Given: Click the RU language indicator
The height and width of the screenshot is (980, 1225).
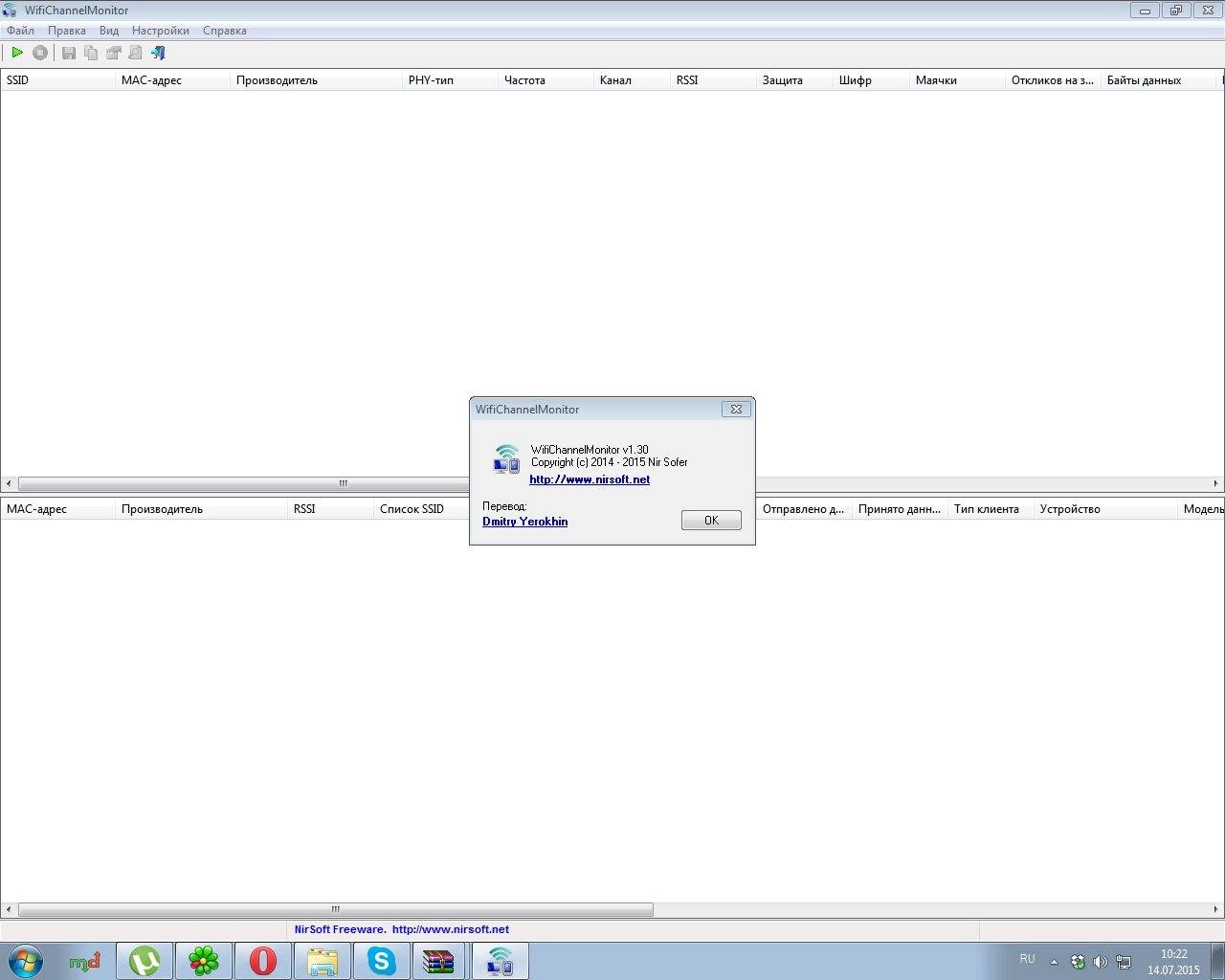Looking at the screenshot, I should (1027, 959).
